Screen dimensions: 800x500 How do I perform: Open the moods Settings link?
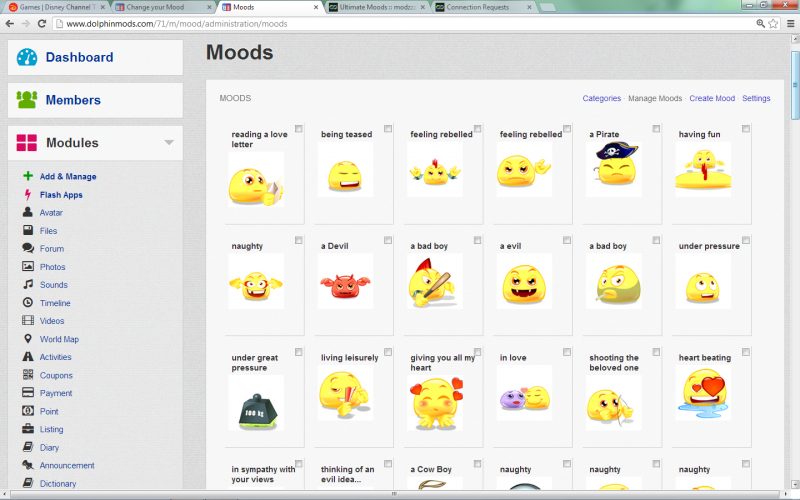point(756,98)
